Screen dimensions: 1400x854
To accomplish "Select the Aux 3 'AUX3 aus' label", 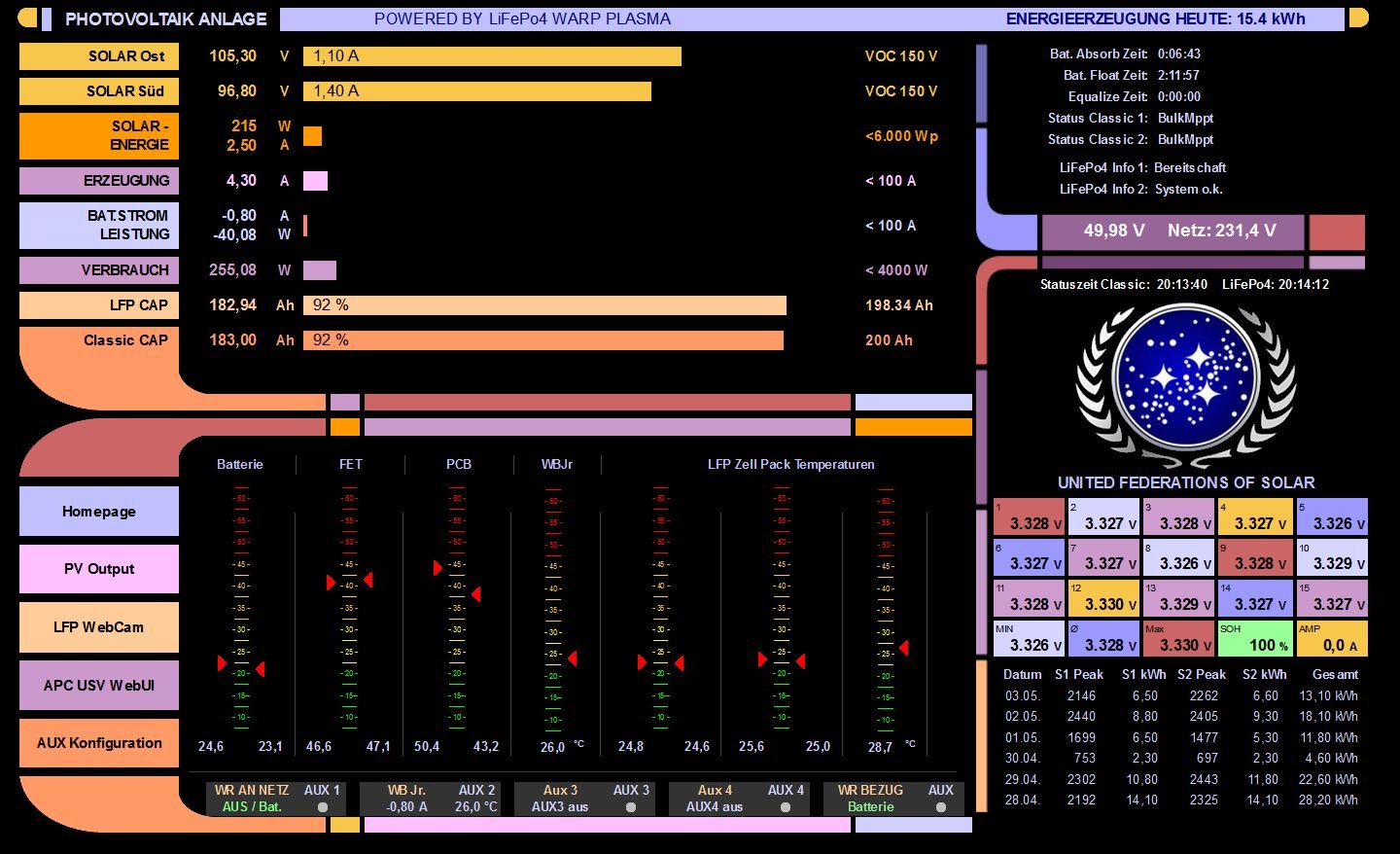I will tap(560, 807).
